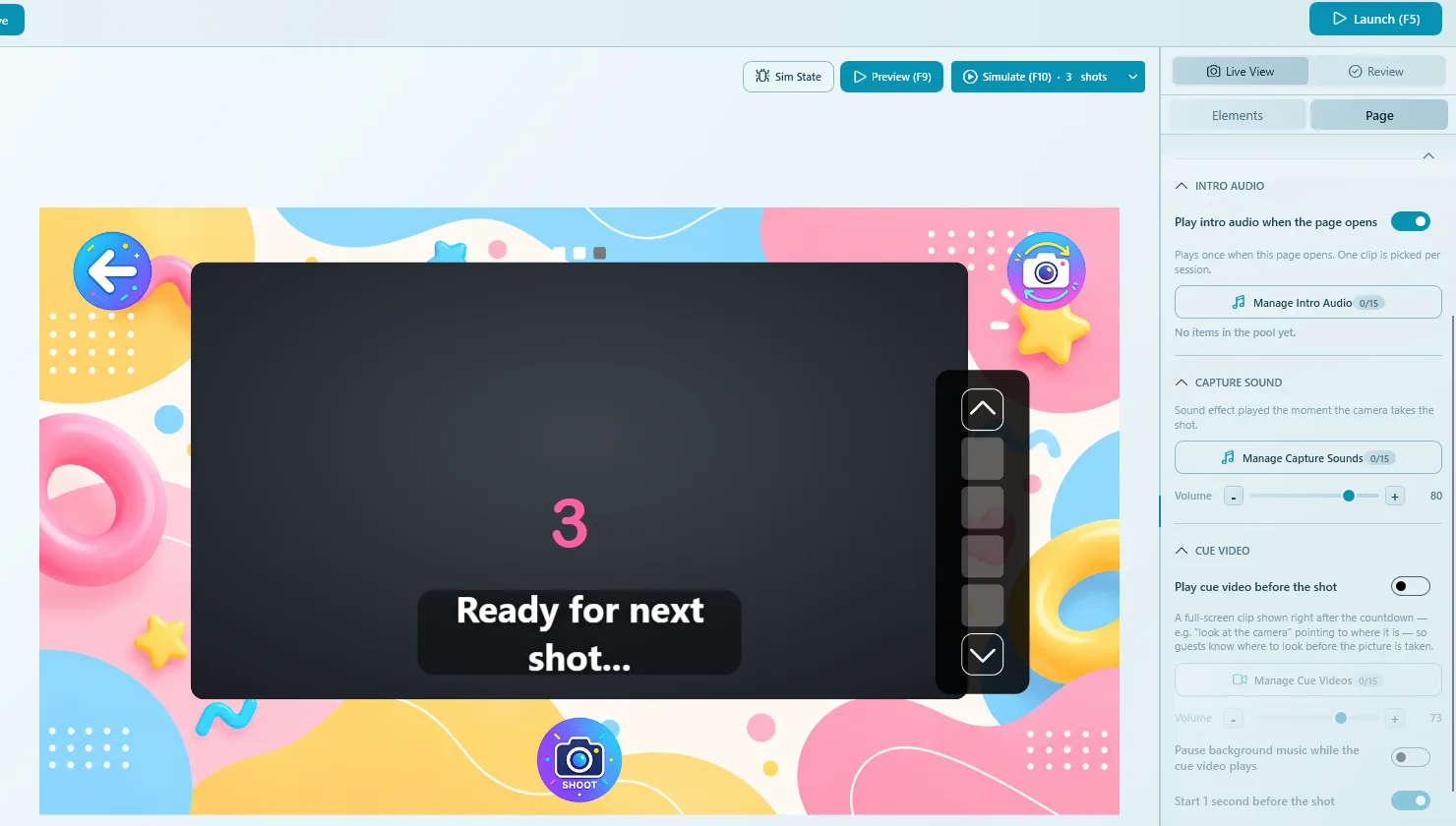Tap the SHOOT camera button
This screenshot has width=1456, height=826.
579,760
